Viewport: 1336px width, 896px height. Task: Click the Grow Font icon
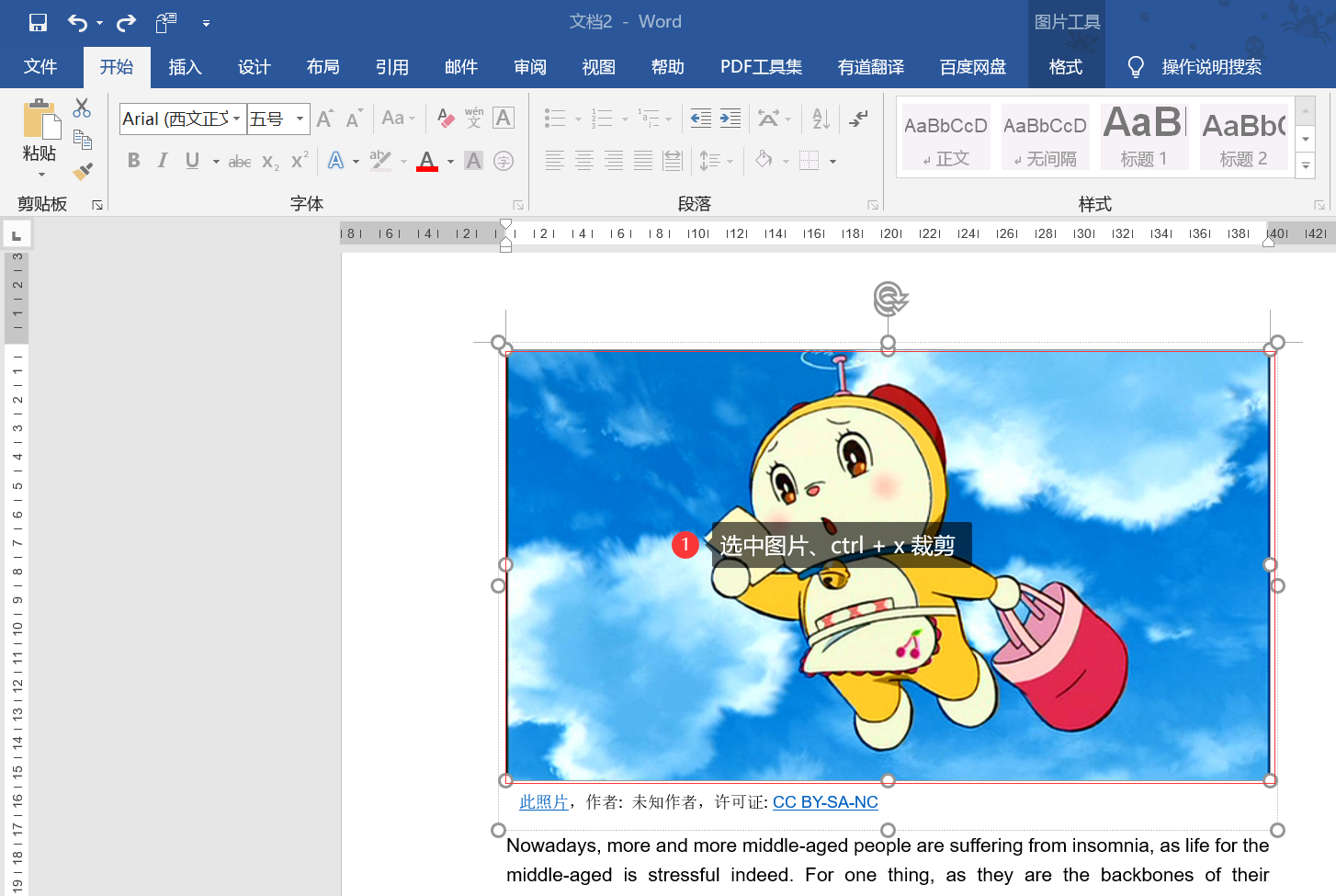[x=324, y=118]
